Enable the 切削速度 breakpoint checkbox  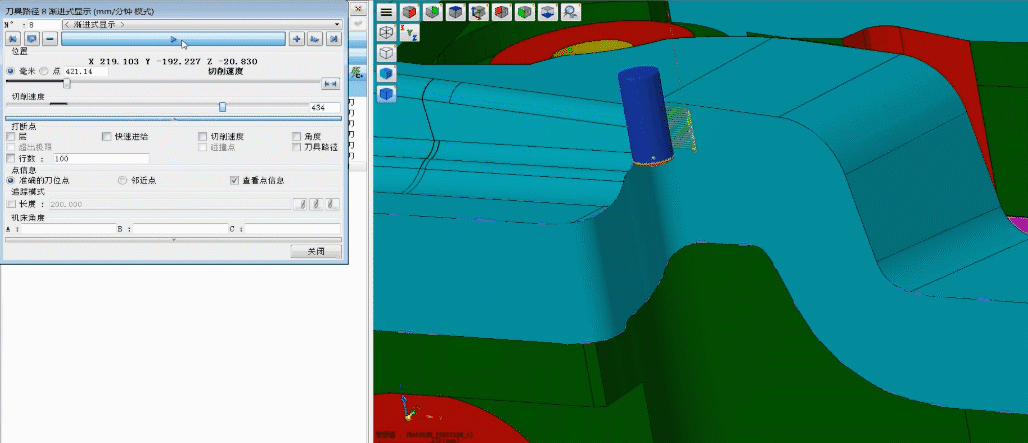click(x=203, y=136)
